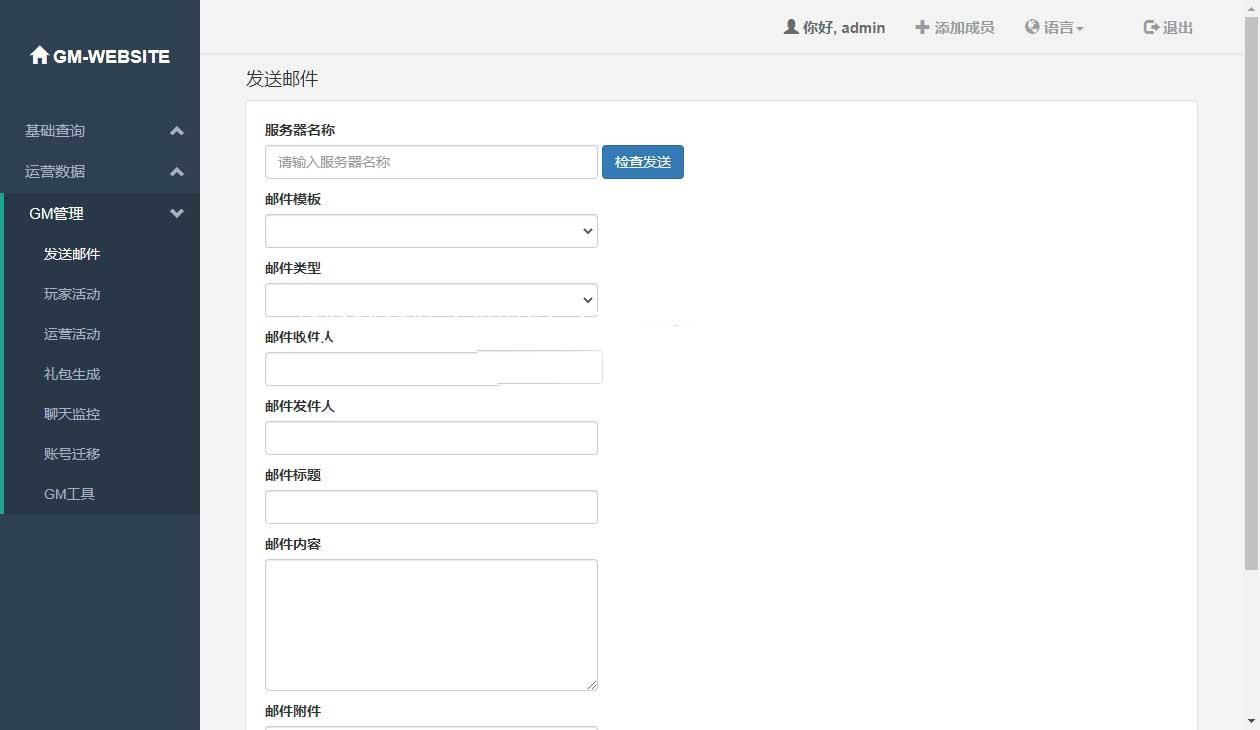
Task: Go to 聊天监控 in the sidebar
Action: pyautogui.click(x=72, y=414)
